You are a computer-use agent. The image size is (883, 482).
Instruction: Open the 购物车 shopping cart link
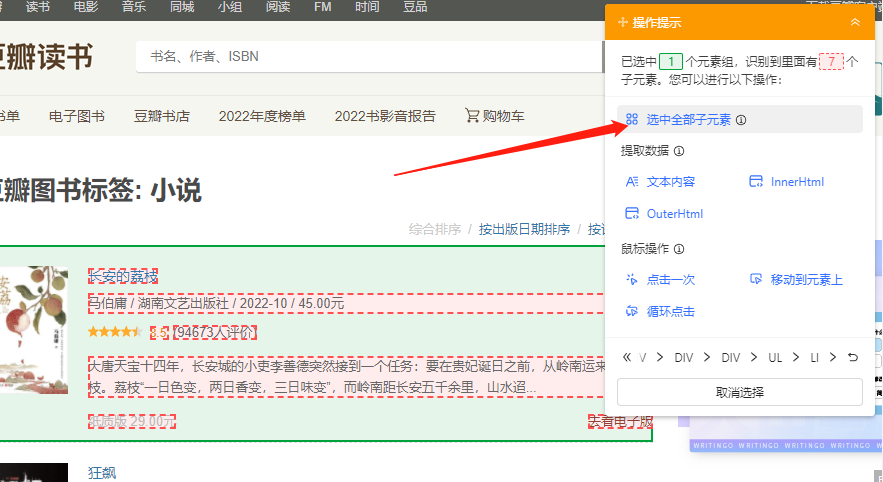pyautogui.click(x=494, y=116)
